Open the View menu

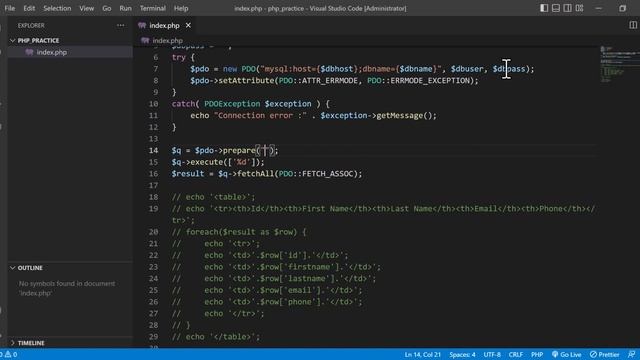pos(87,8)
